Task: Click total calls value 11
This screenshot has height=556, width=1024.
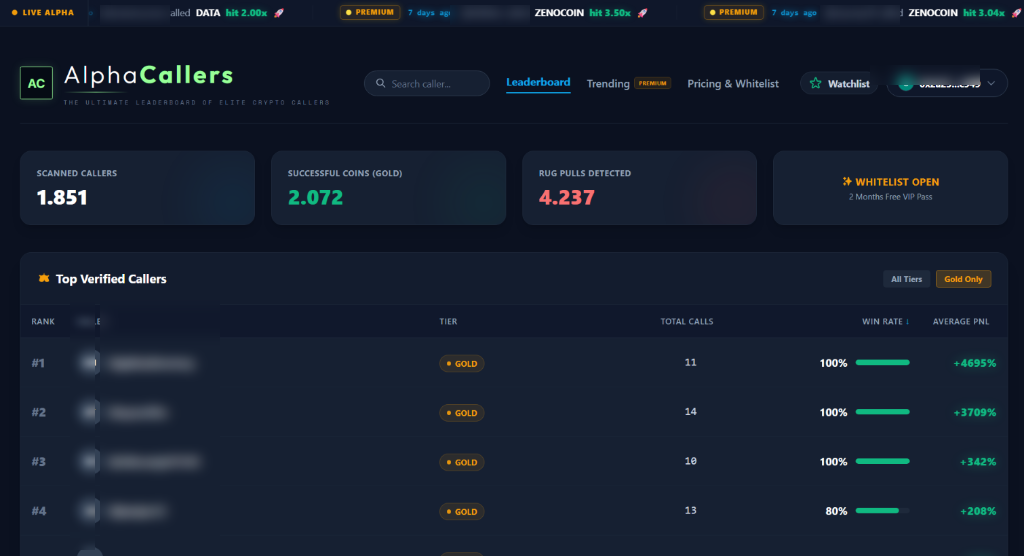Action: point(690,362)
